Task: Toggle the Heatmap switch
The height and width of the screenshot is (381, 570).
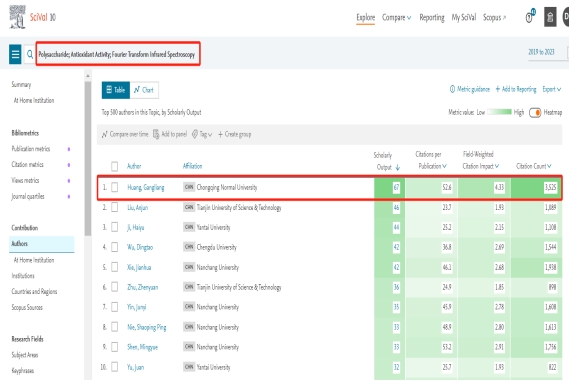Action: 535,113
